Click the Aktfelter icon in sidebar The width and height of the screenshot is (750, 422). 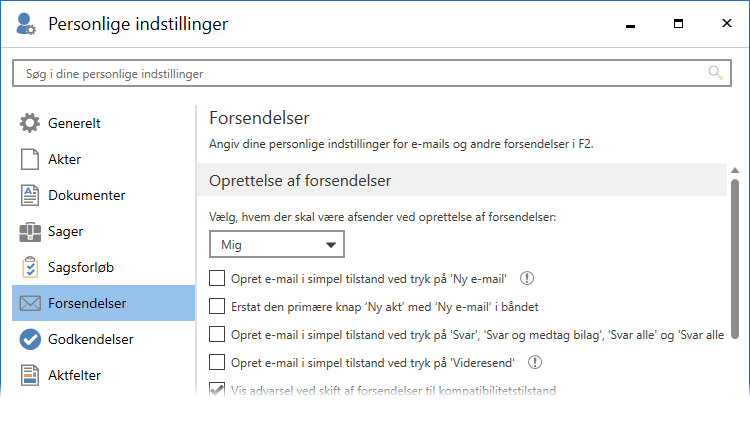pyautogui.click(x=30, y=376)
